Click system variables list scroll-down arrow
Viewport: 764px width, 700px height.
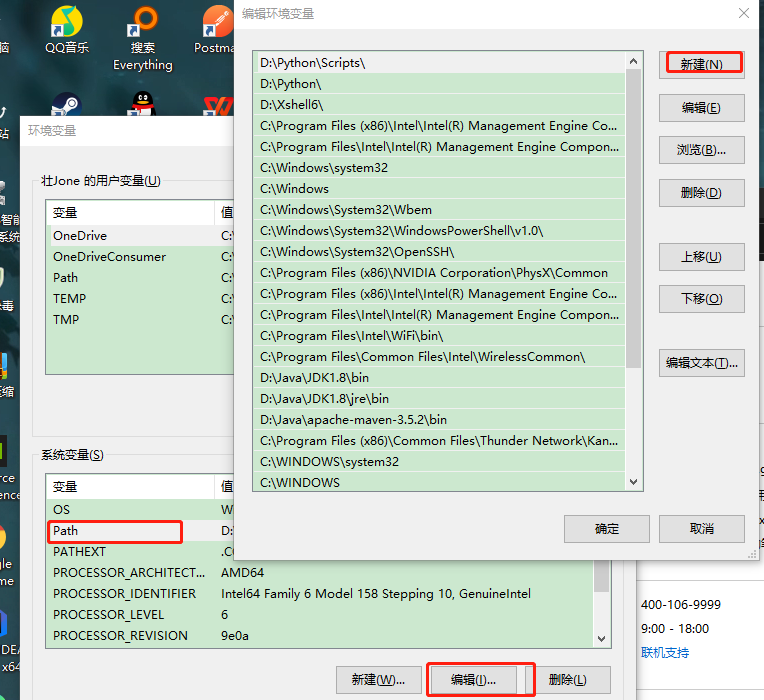click(602, 639)
